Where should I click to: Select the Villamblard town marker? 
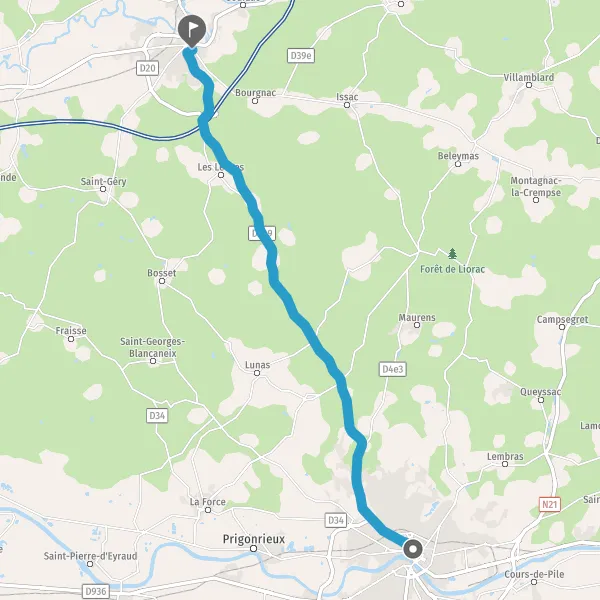coord(529,85)
